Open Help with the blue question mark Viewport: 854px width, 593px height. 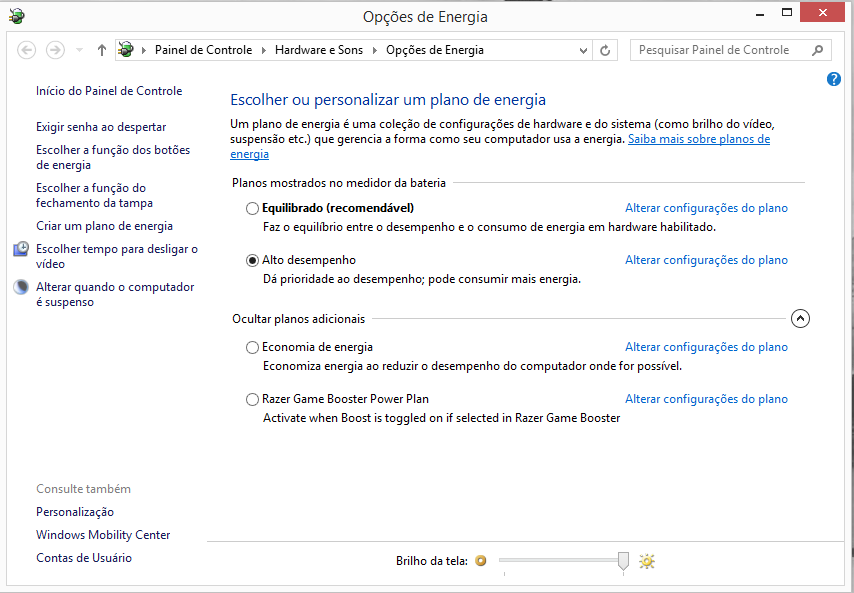833,79
